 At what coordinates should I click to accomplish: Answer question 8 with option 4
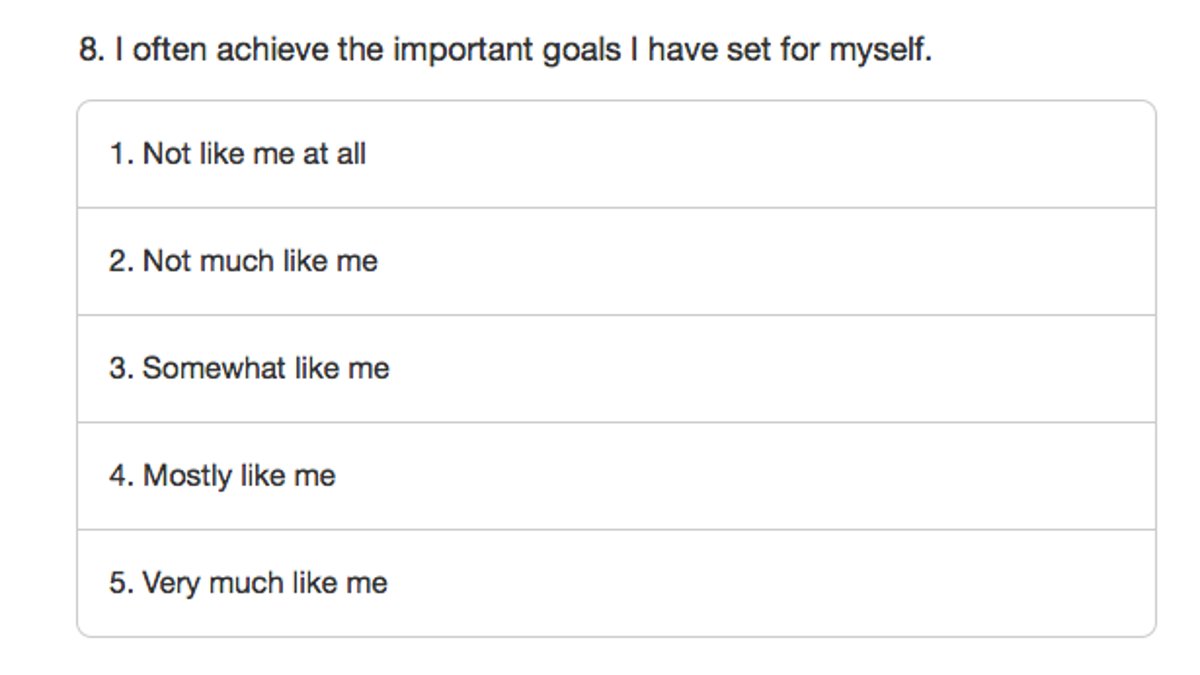[x=616, y=475]
